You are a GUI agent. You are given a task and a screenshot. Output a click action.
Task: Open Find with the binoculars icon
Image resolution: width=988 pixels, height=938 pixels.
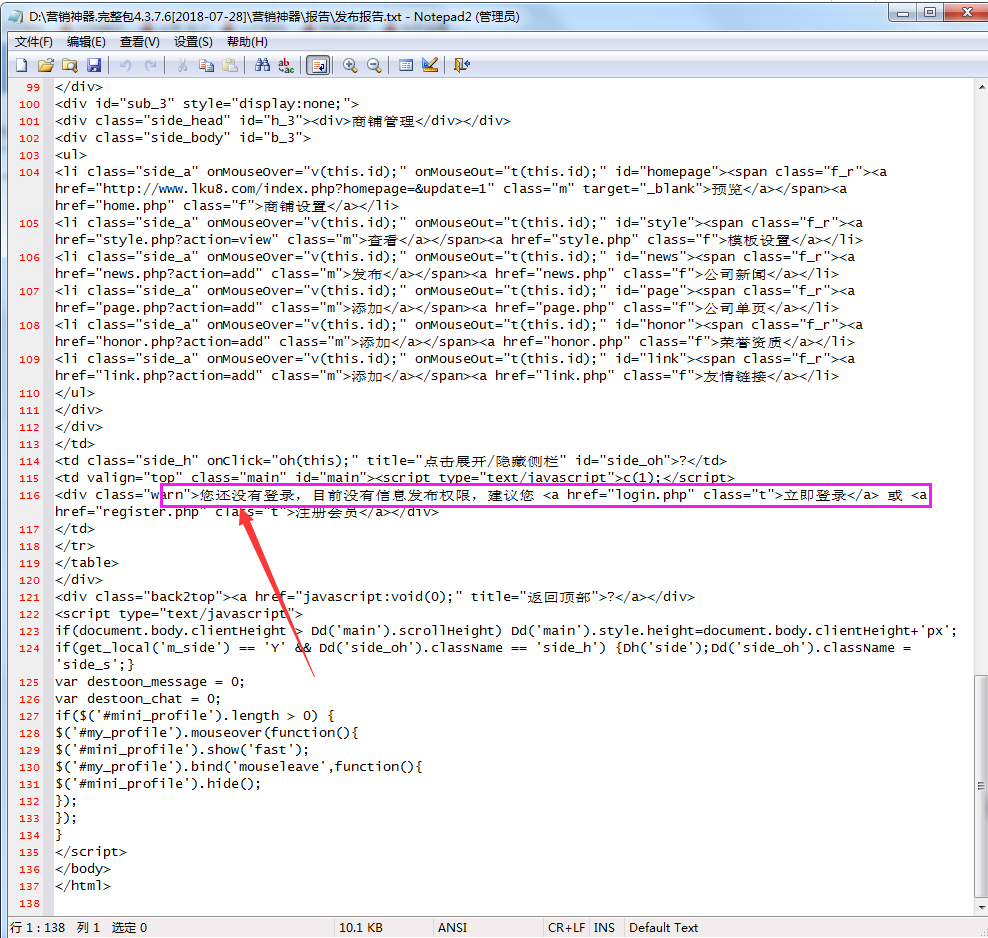tap(262, 65)
